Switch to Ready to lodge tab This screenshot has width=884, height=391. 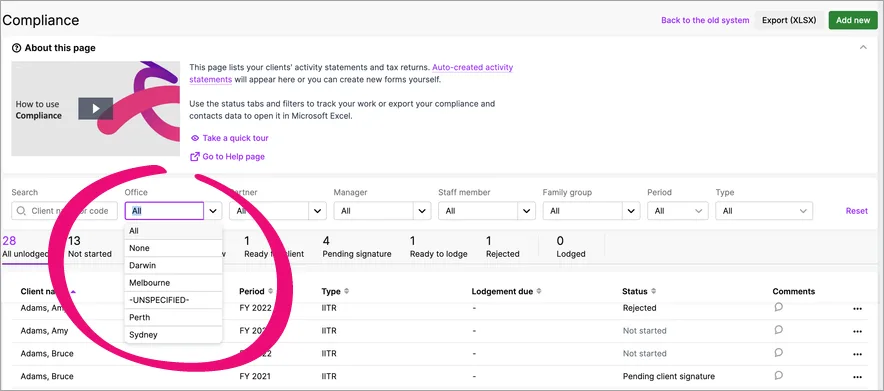pos(439,247)
